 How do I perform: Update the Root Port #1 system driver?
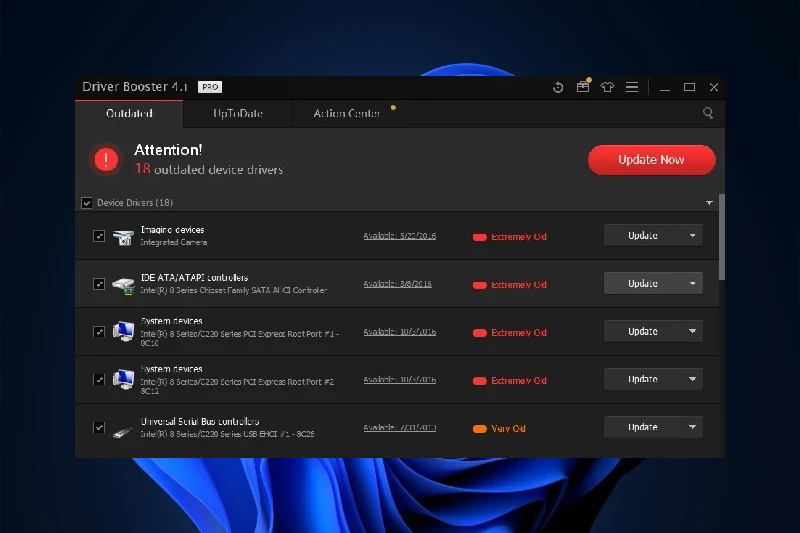(x=643, y=332)
